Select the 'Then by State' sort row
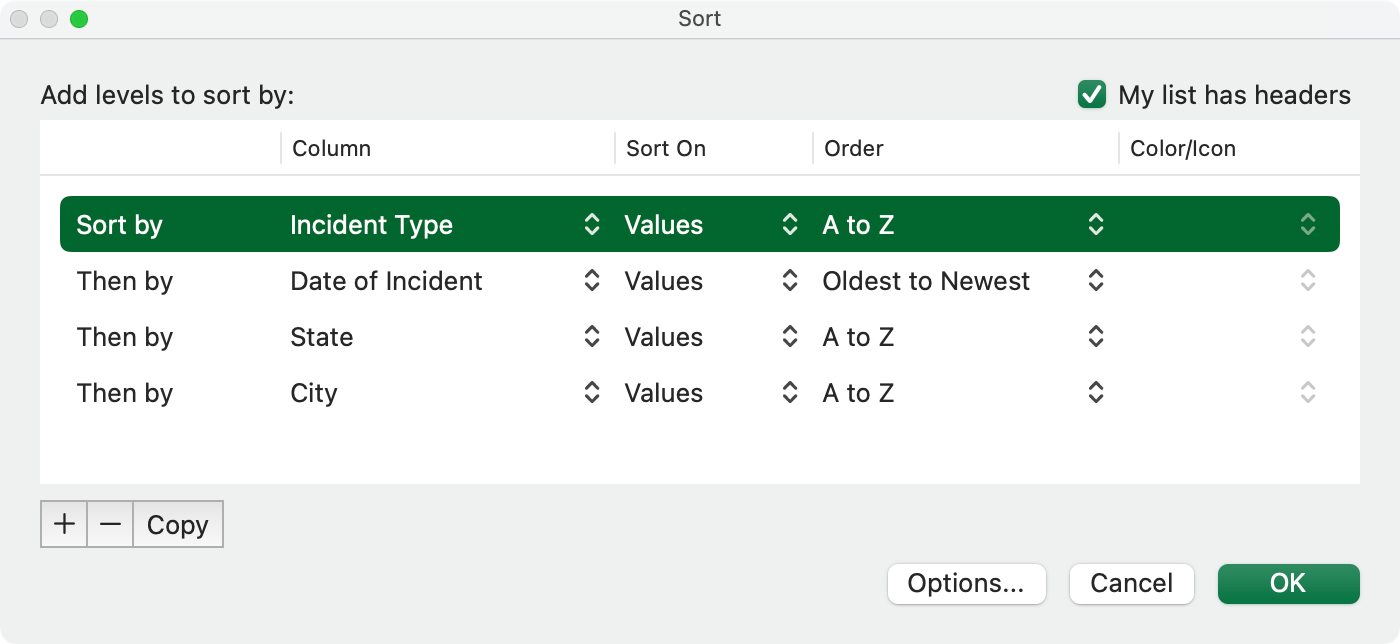The height and width of the screenshot is (644, 1400). tap(125, 337)
